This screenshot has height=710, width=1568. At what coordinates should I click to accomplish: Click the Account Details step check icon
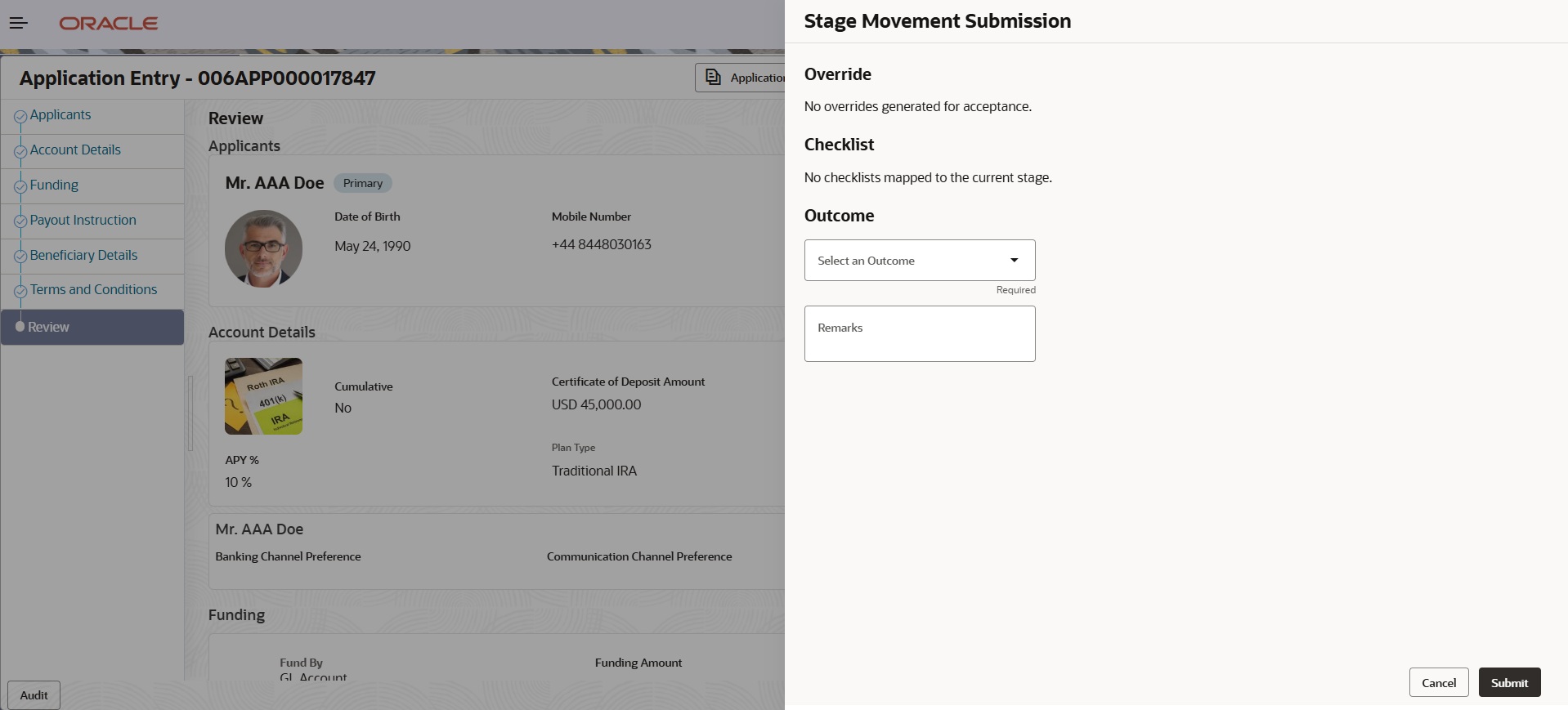[x=20, y=152]
